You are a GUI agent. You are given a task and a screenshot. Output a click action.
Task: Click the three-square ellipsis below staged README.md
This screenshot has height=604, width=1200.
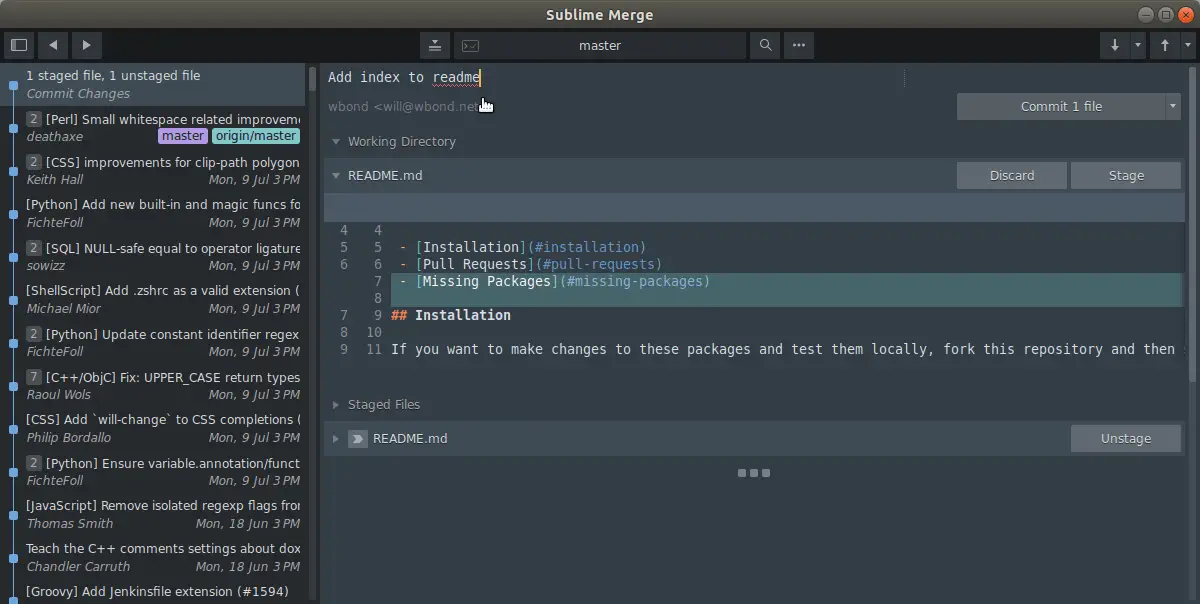(x=753, y=473)
